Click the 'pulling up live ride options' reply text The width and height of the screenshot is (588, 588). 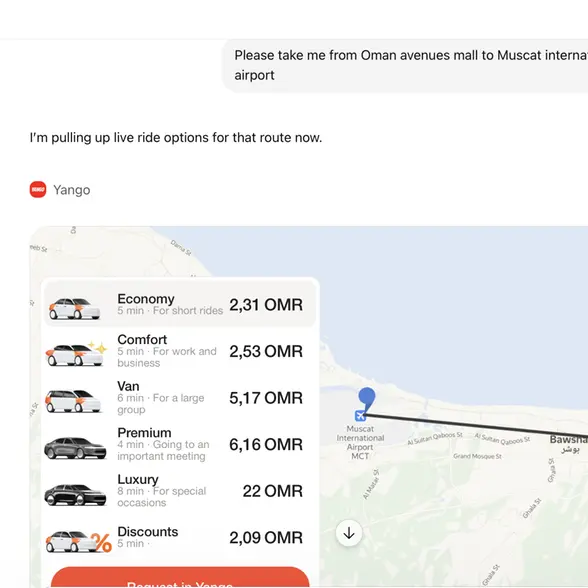(176, 138)
